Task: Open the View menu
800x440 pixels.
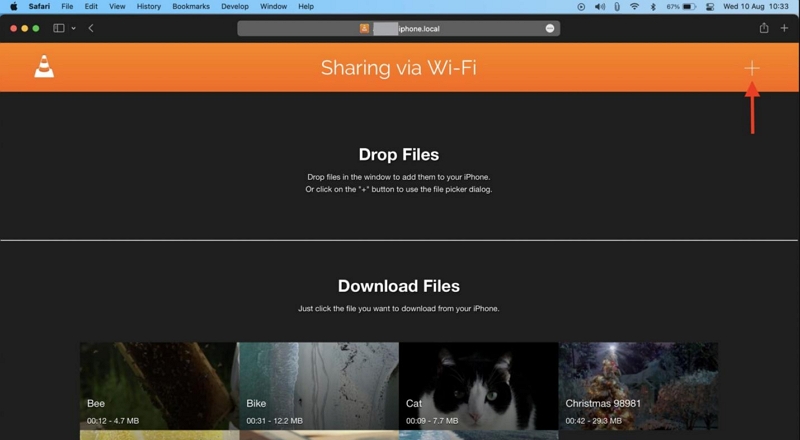Action: [117, 7]
